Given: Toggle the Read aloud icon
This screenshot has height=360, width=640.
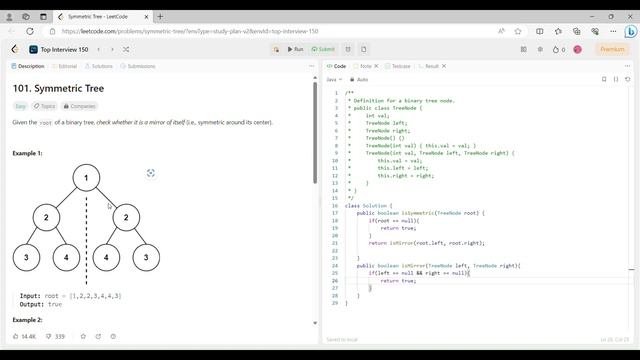Looking at the screenshot, I should click(501, 31).
